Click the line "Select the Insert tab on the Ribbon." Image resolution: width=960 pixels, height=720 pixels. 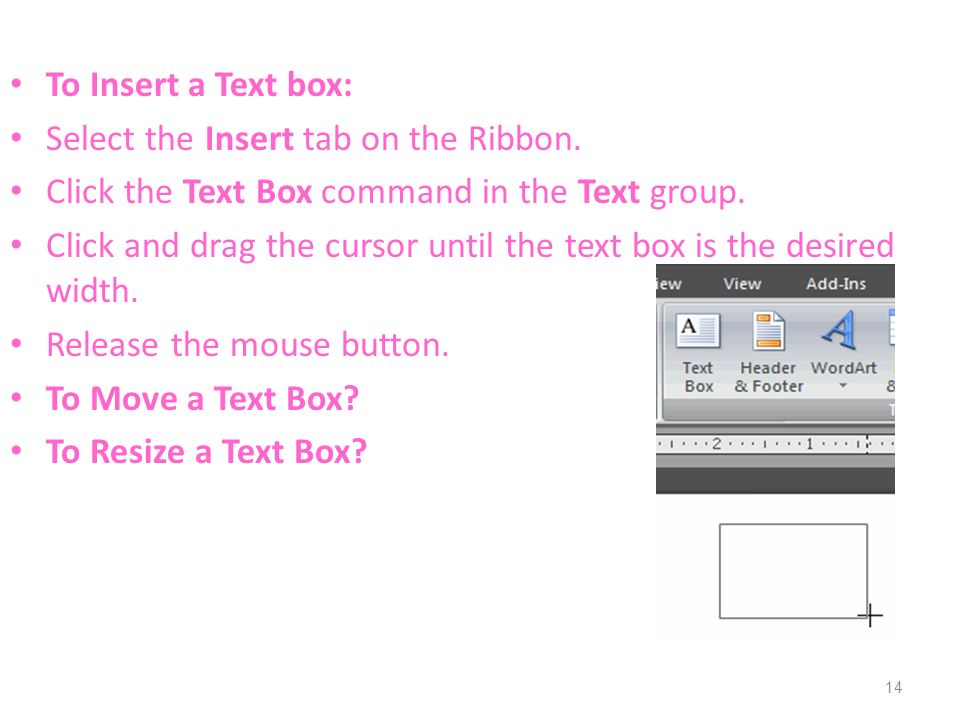[313, 139]
